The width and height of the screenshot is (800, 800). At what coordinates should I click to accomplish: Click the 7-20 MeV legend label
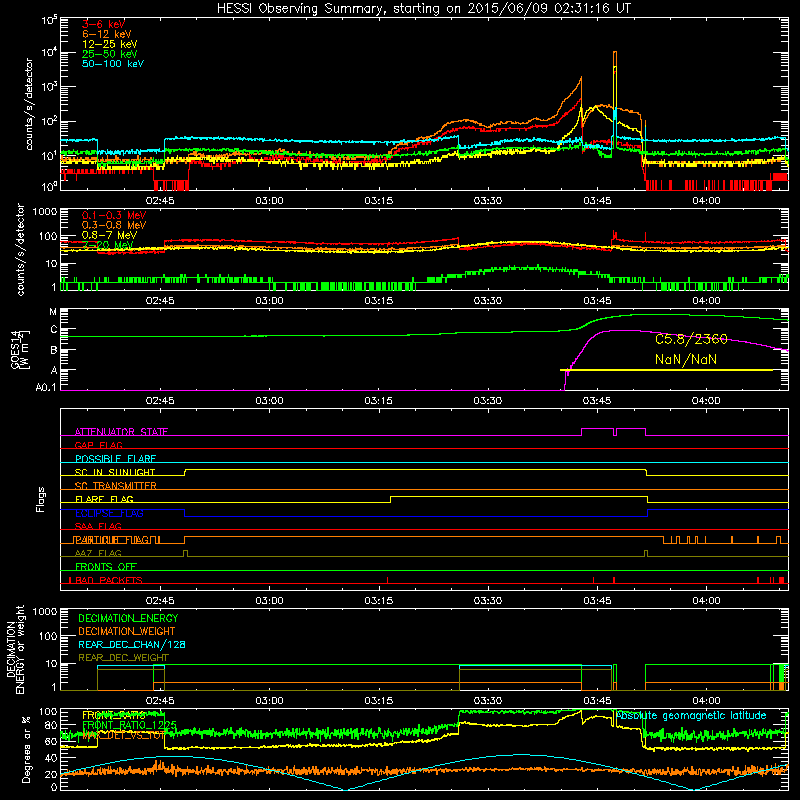107,245
